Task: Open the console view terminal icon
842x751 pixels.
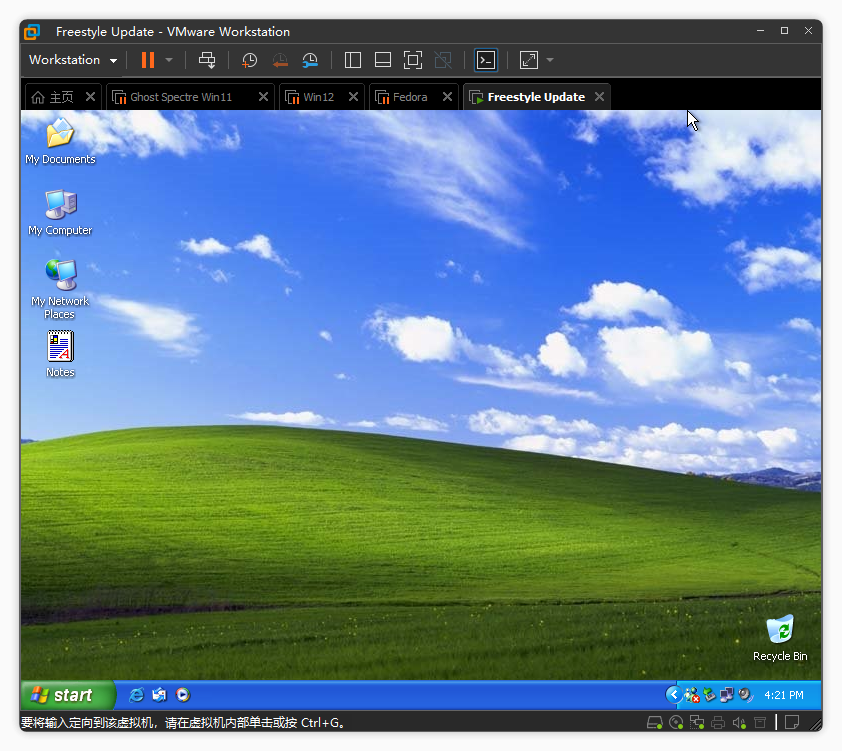Action: click(485, 60)
